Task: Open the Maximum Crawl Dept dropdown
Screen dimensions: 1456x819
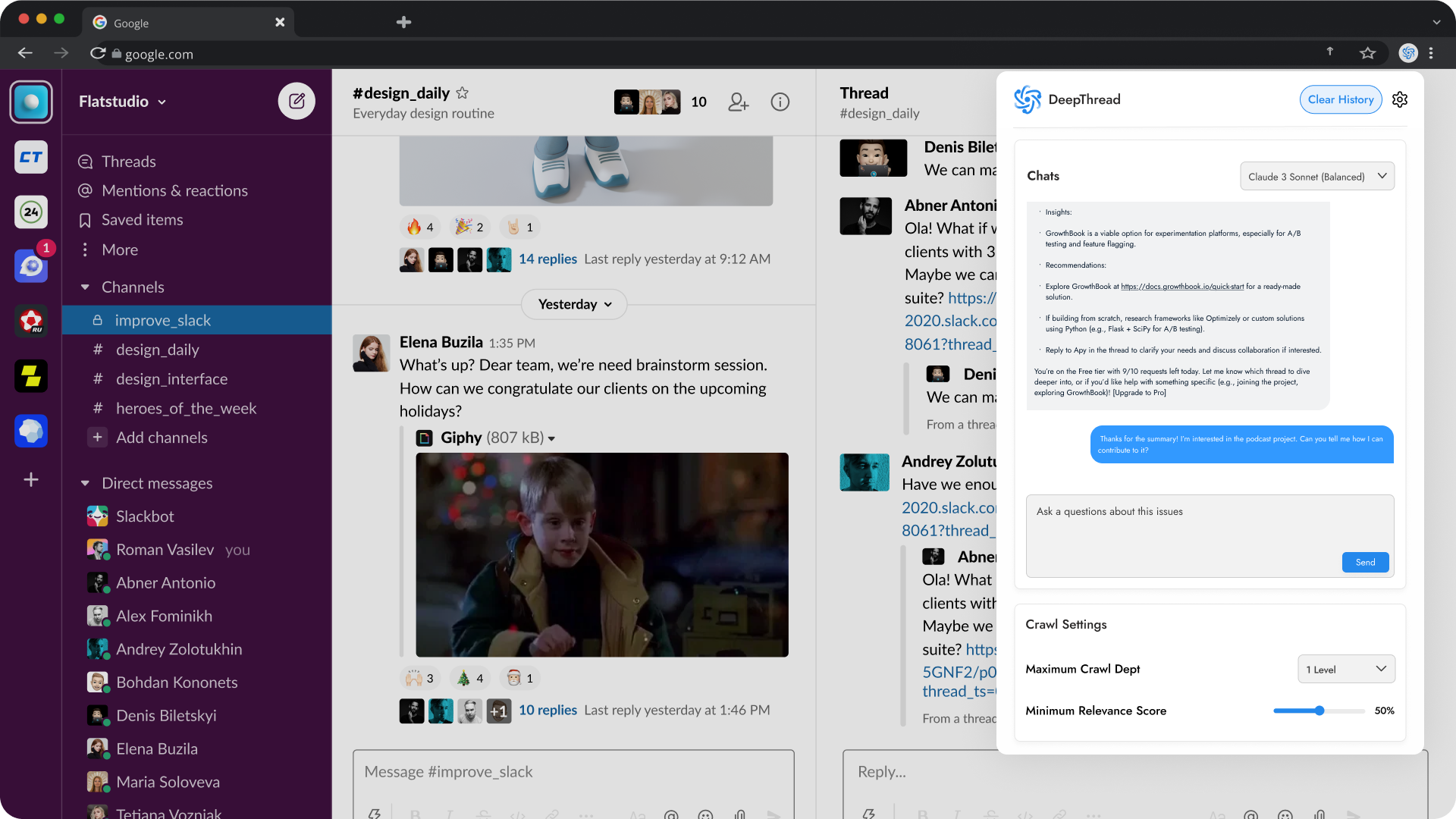Action: [x=1346, y=669]
